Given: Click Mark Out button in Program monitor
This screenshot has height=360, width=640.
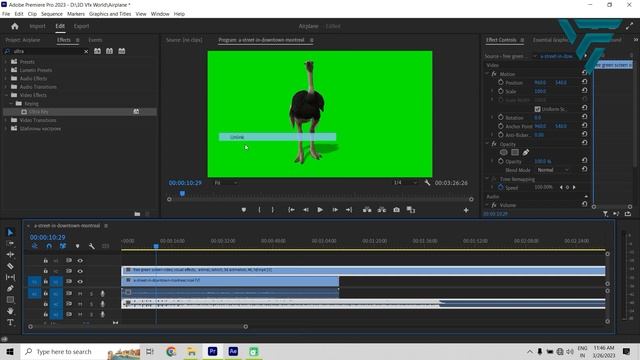Looking at the screenshot, I should point(273,210).
